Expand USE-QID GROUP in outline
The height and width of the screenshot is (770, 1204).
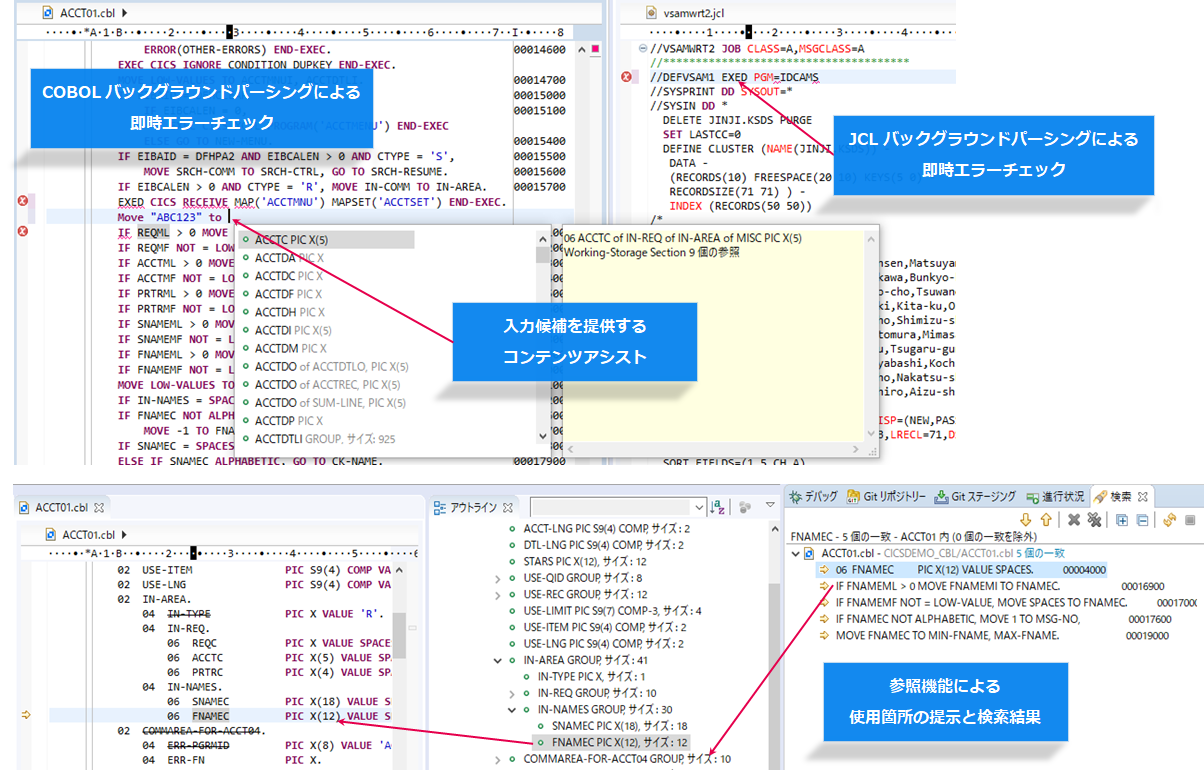[x=498, y=578]
